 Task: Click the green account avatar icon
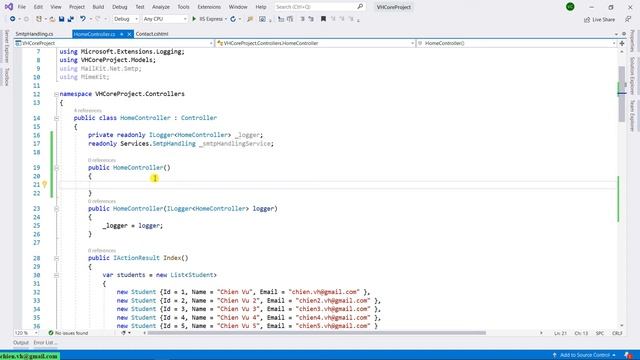(570, 7)
